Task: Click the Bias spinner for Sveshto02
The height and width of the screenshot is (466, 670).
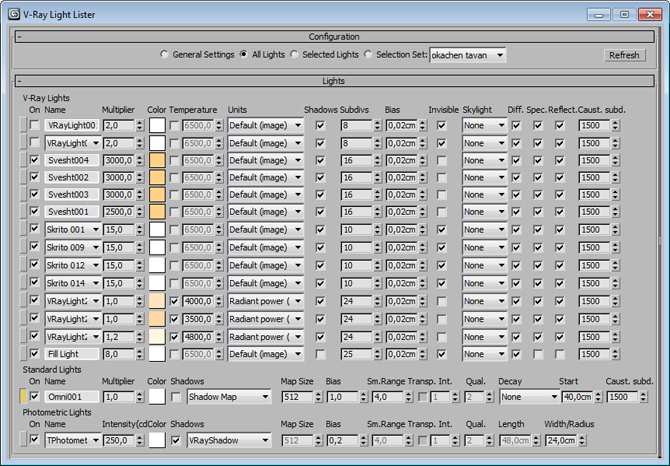Action: (423, 177)
